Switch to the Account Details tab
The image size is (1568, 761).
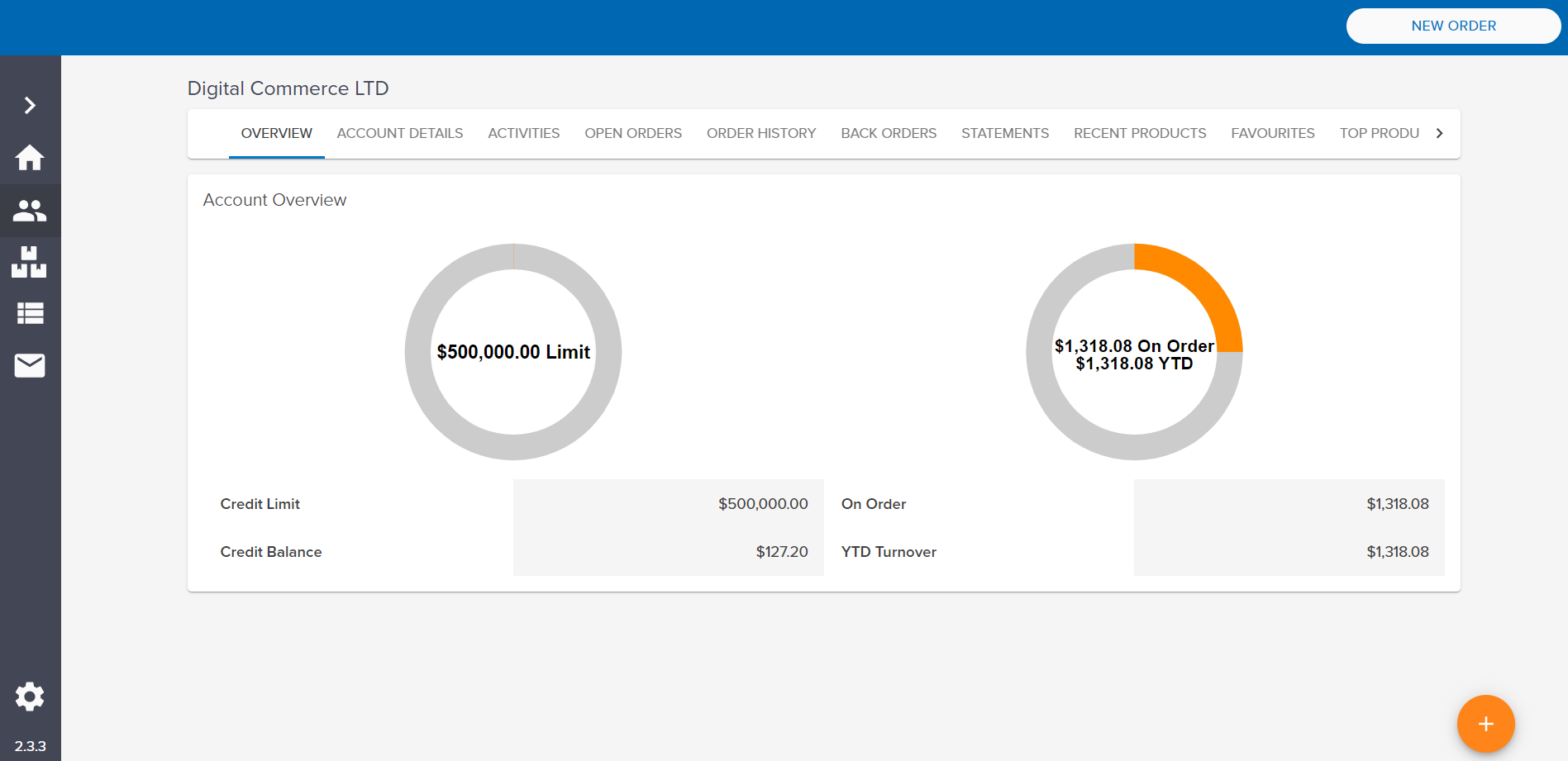coord(399,133)
